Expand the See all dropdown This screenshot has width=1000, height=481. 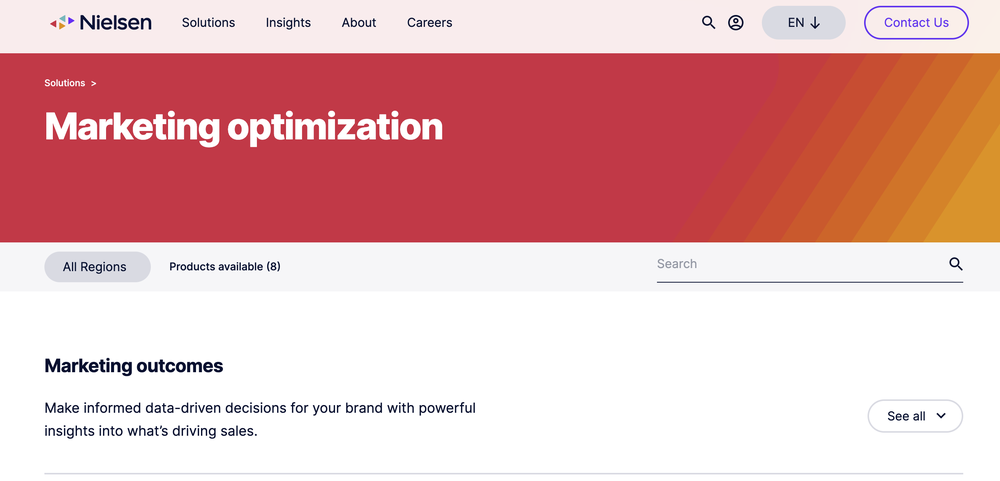915,416
